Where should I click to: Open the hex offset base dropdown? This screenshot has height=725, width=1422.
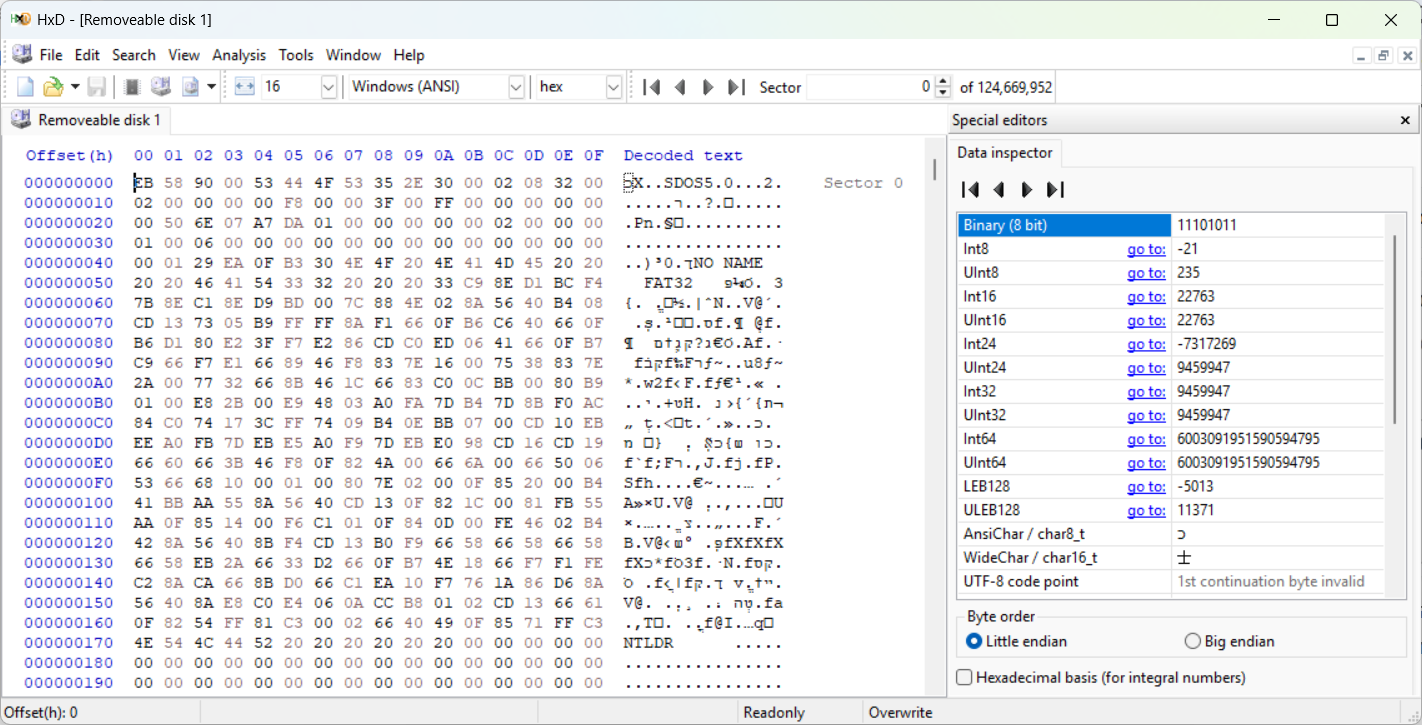614,87
